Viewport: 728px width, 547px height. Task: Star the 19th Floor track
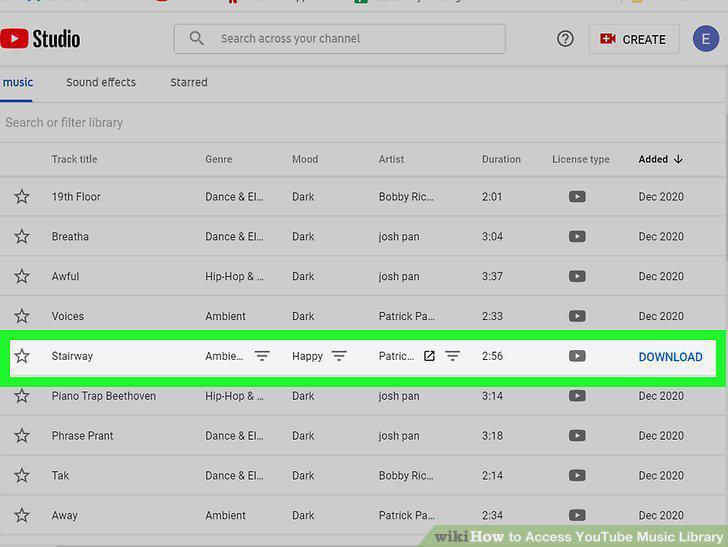click(x=22, y=196)
